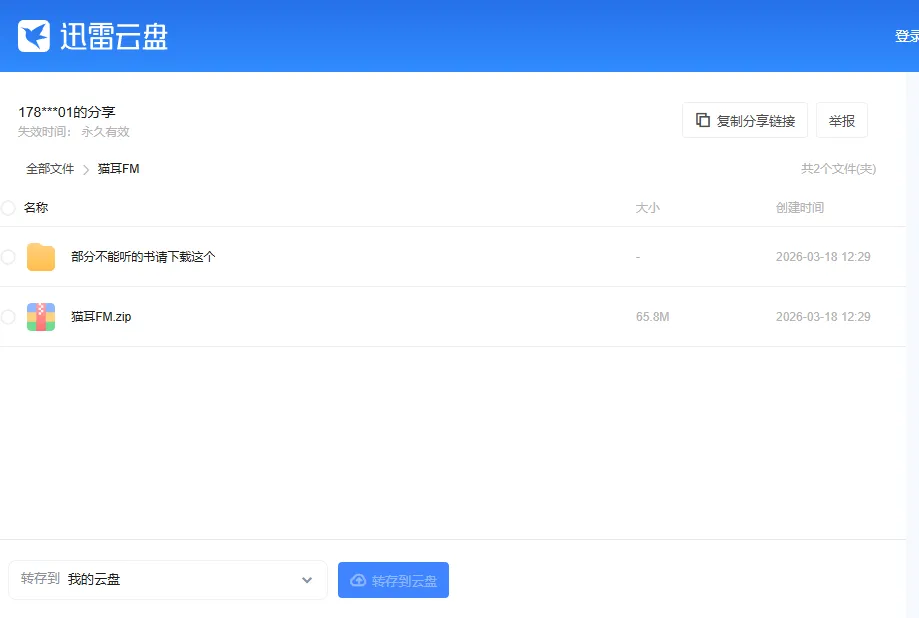Click the 猫耳FM breadcrumb item
The image size is (919, 618).
coord(118,169)
